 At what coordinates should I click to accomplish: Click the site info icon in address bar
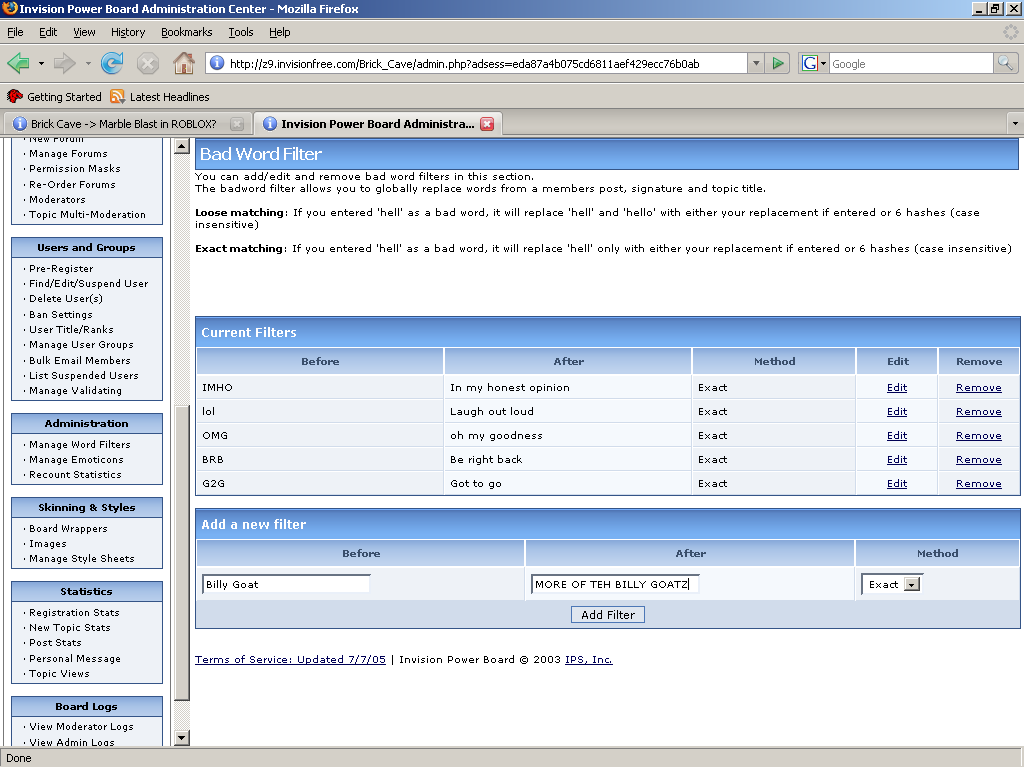pyautogui.click(x=217, y=63)
